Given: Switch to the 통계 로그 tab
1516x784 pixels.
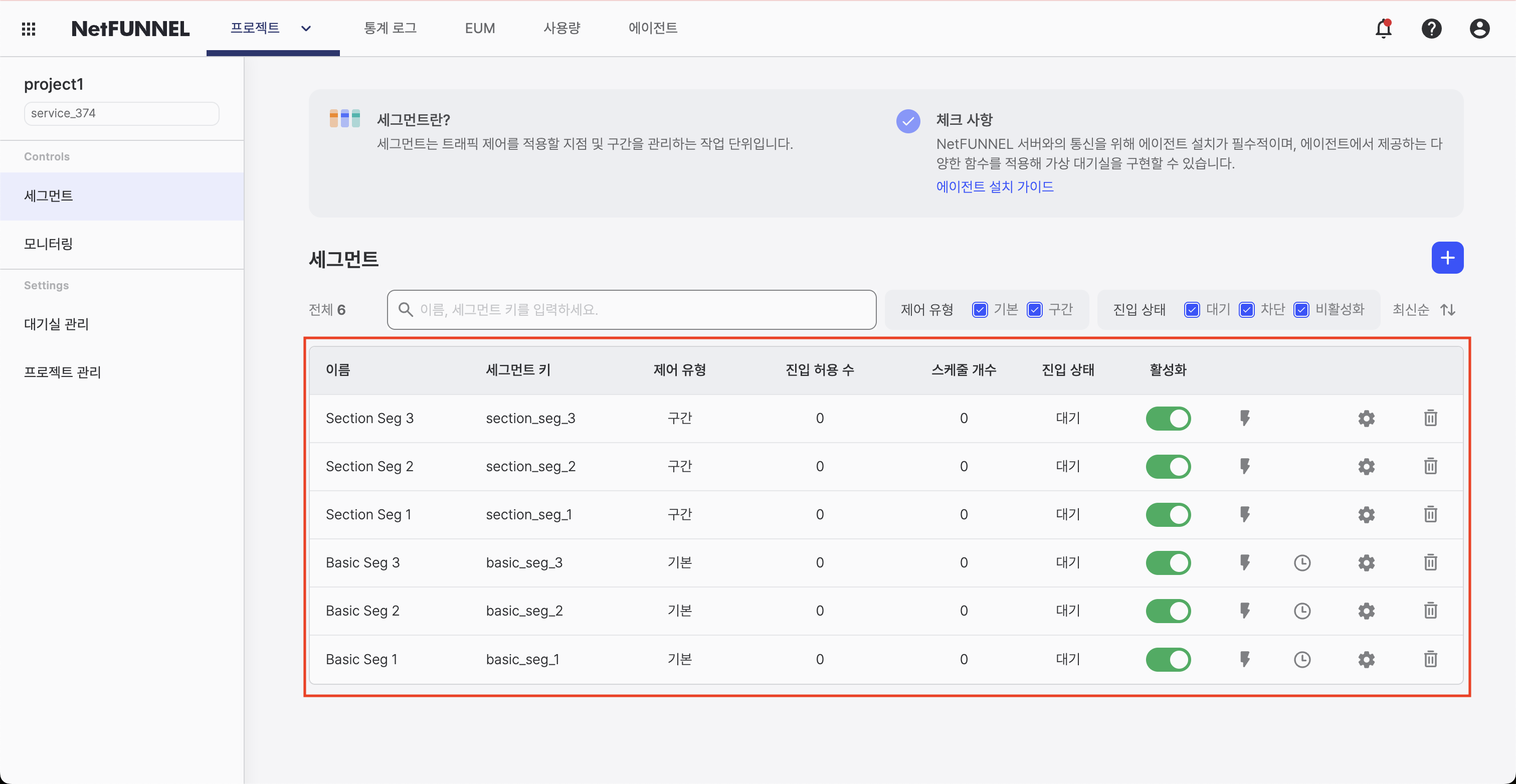Looking at the screenshot, I should (x=390, y=28).
